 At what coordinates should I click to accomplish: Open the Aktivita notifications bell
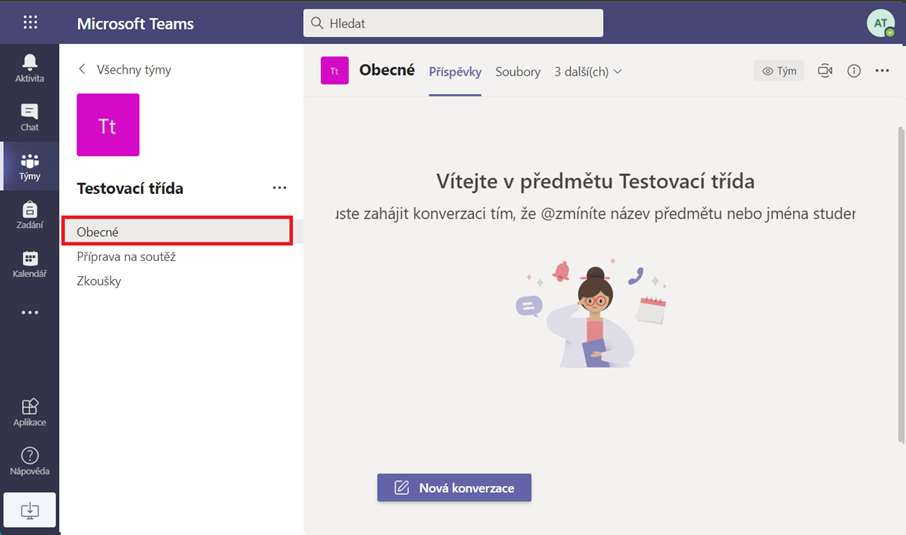click(x=29, y=68)
